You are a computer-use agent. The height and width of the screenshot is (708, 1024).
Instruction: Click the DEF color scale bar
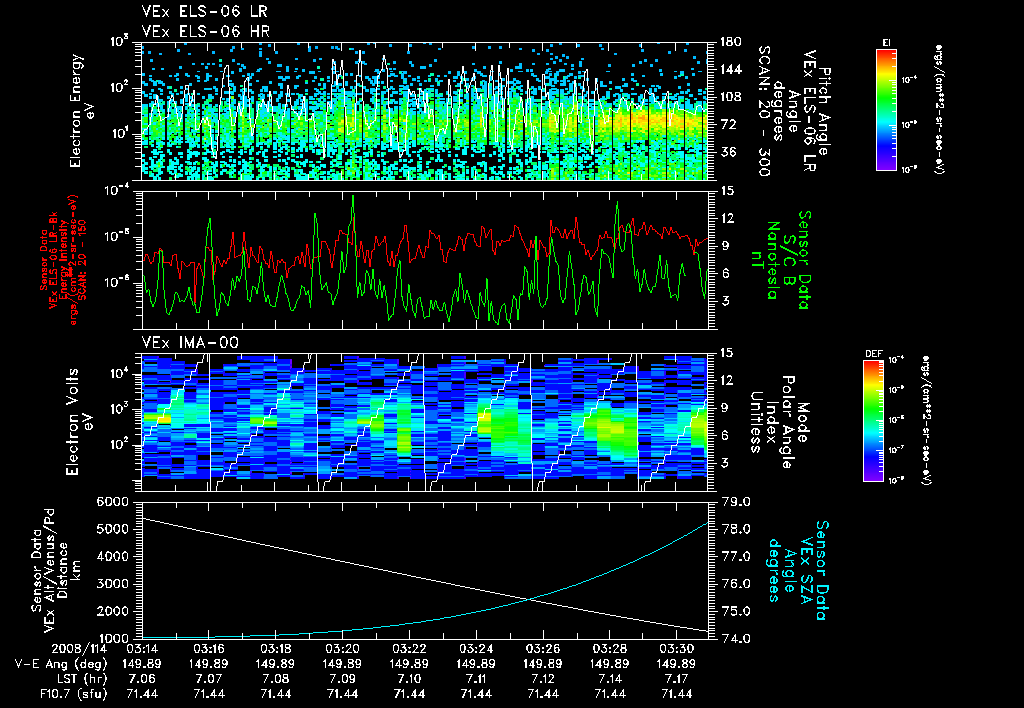click(x=873, y=421)
